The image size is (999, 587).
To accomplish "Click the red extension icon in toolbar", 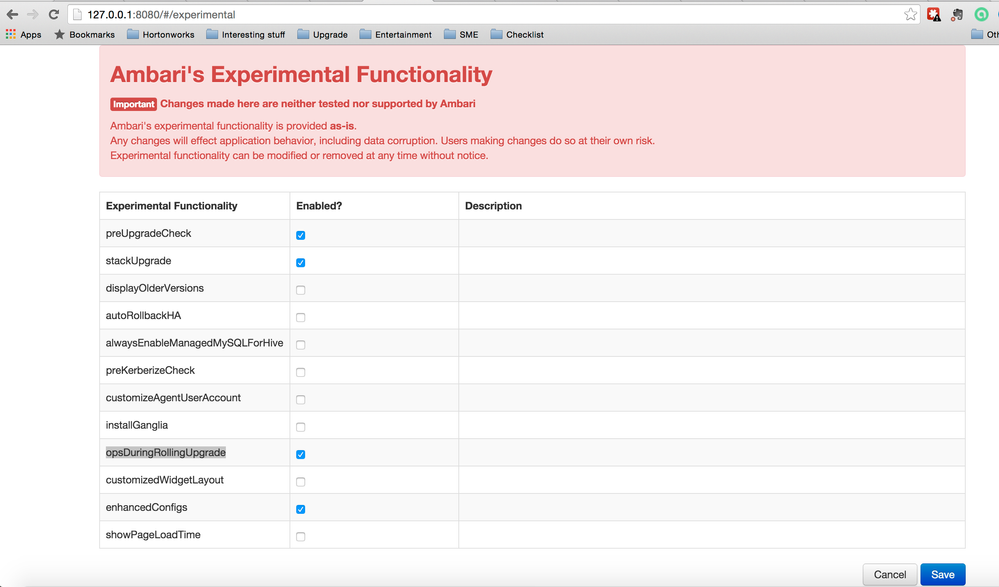I will coord(934,15).
